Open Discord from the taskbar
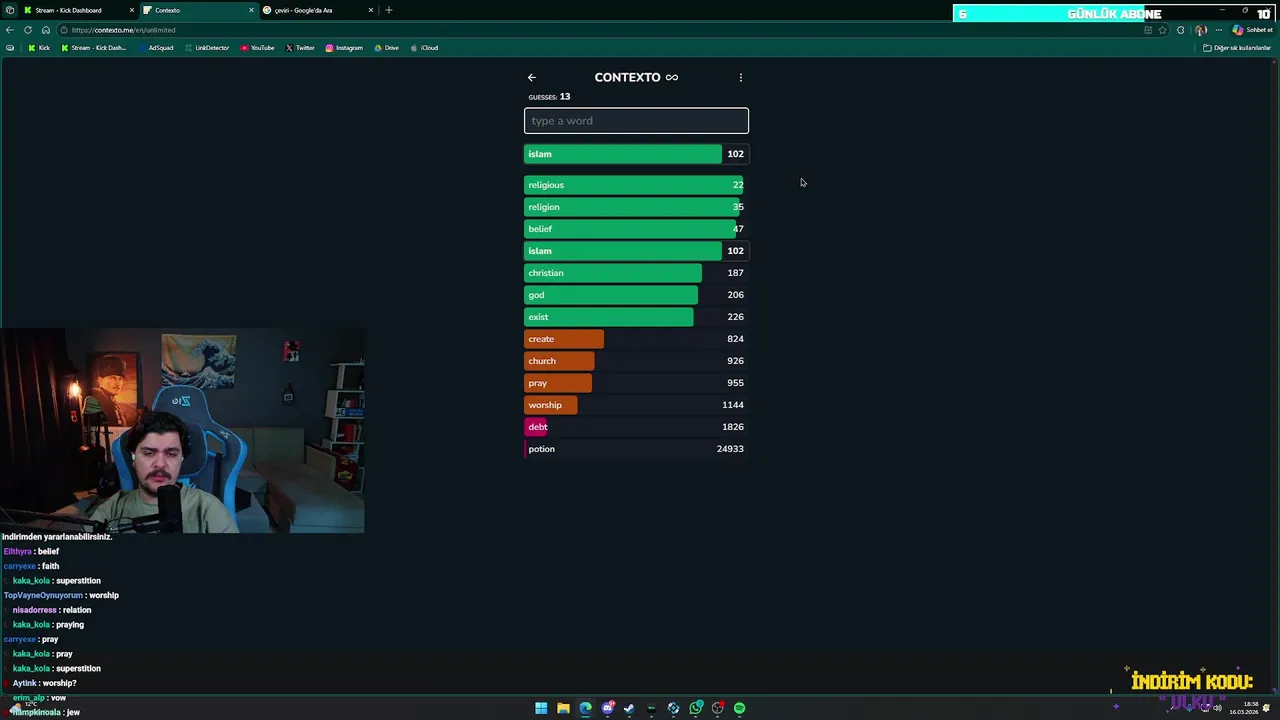The height and width of the screenshot is (720, 1280). click(607, 708)
